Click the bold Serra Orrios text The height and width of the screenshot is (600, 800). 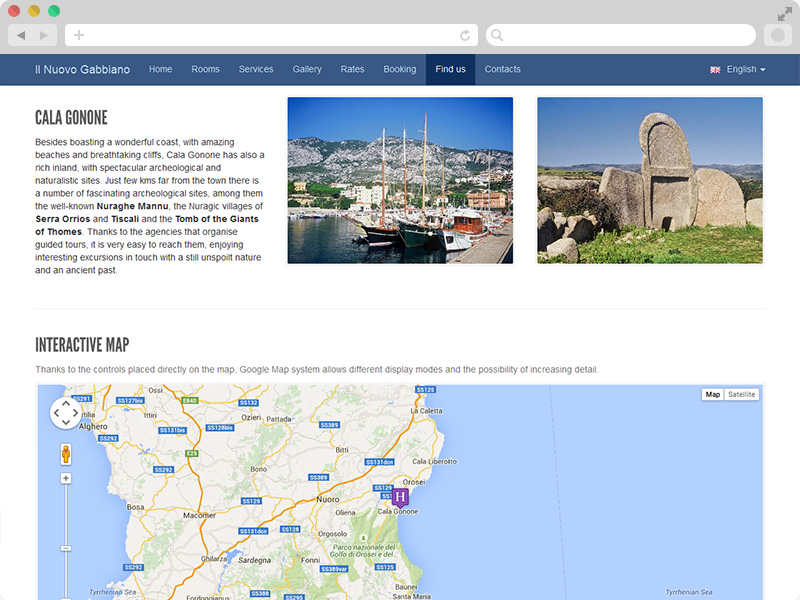[x=63, y=219]
